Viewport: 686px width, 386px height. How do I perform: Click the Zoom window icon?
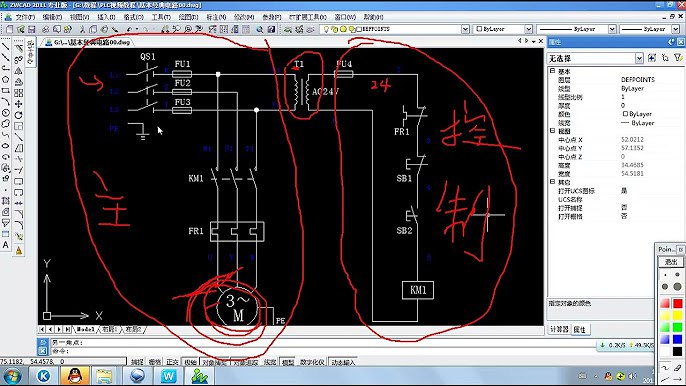pos(188,29)
